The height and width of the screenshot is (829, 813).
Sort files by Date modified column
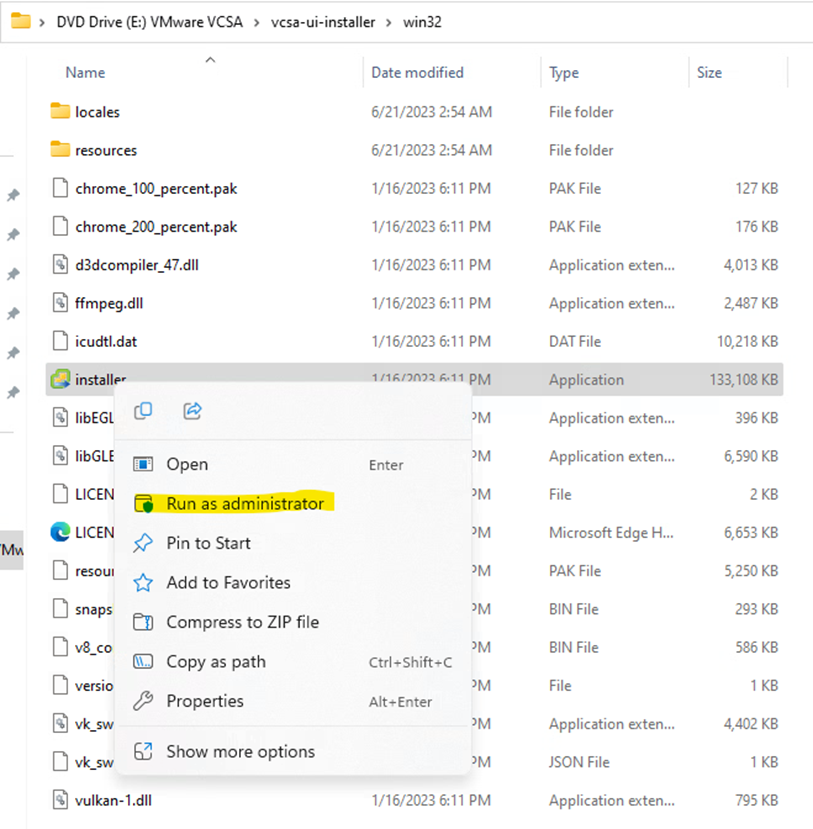click(417, 72)
